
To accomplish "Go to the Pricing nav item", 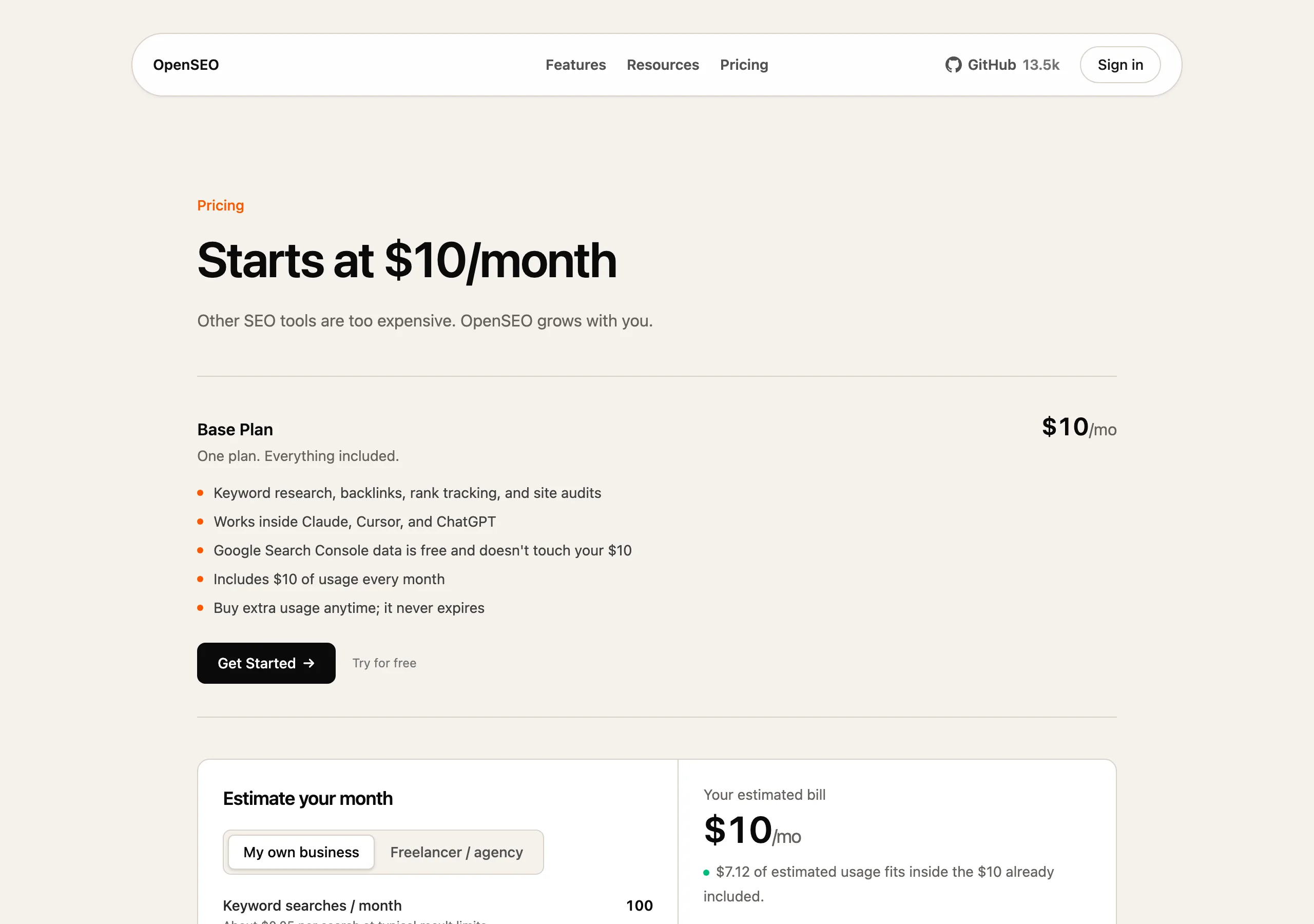I will point(744,65).
